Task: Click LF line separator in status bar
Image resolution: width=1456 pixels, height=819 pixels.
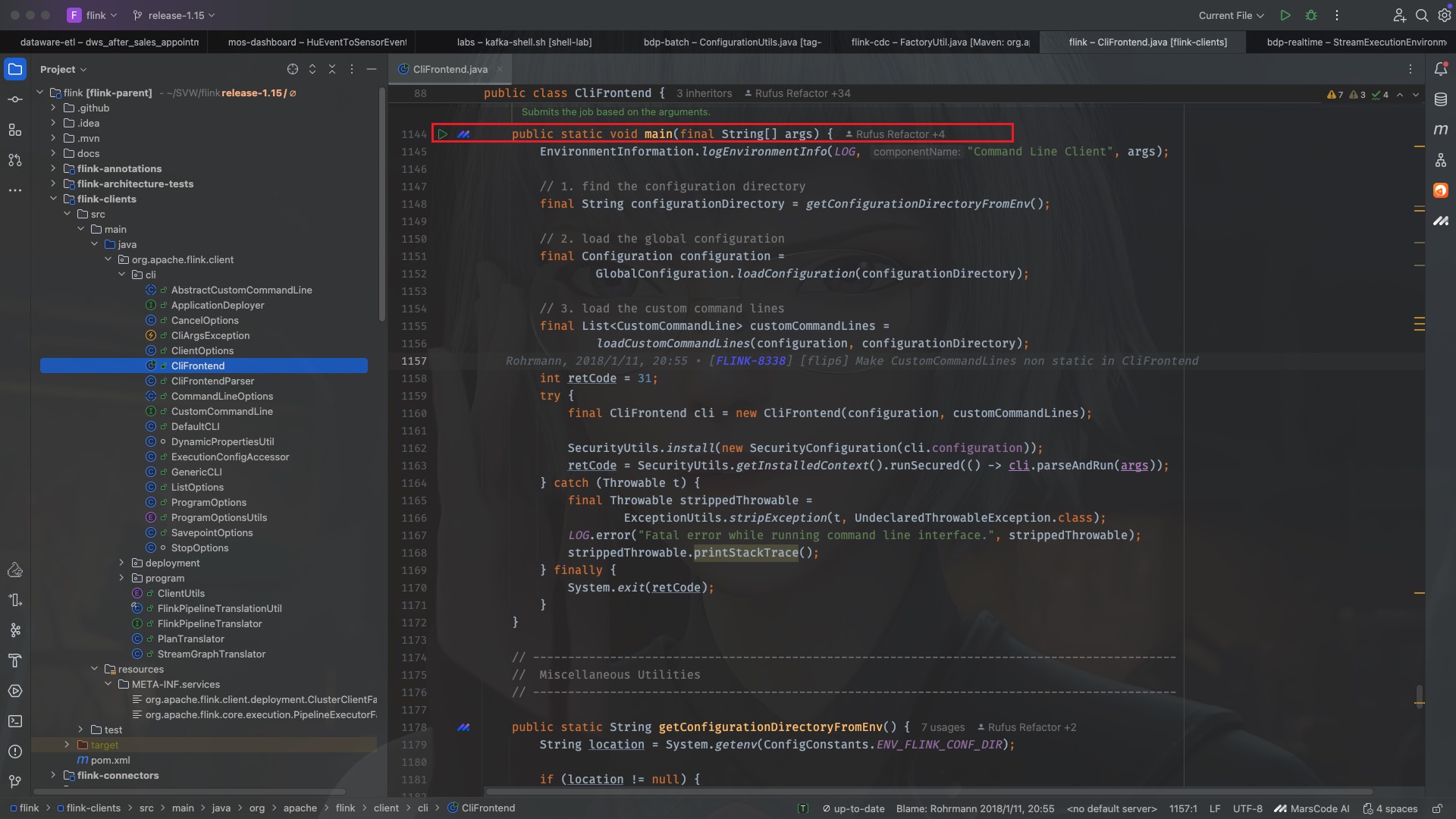Action: pyautogui.click(x=1214, y=808)
